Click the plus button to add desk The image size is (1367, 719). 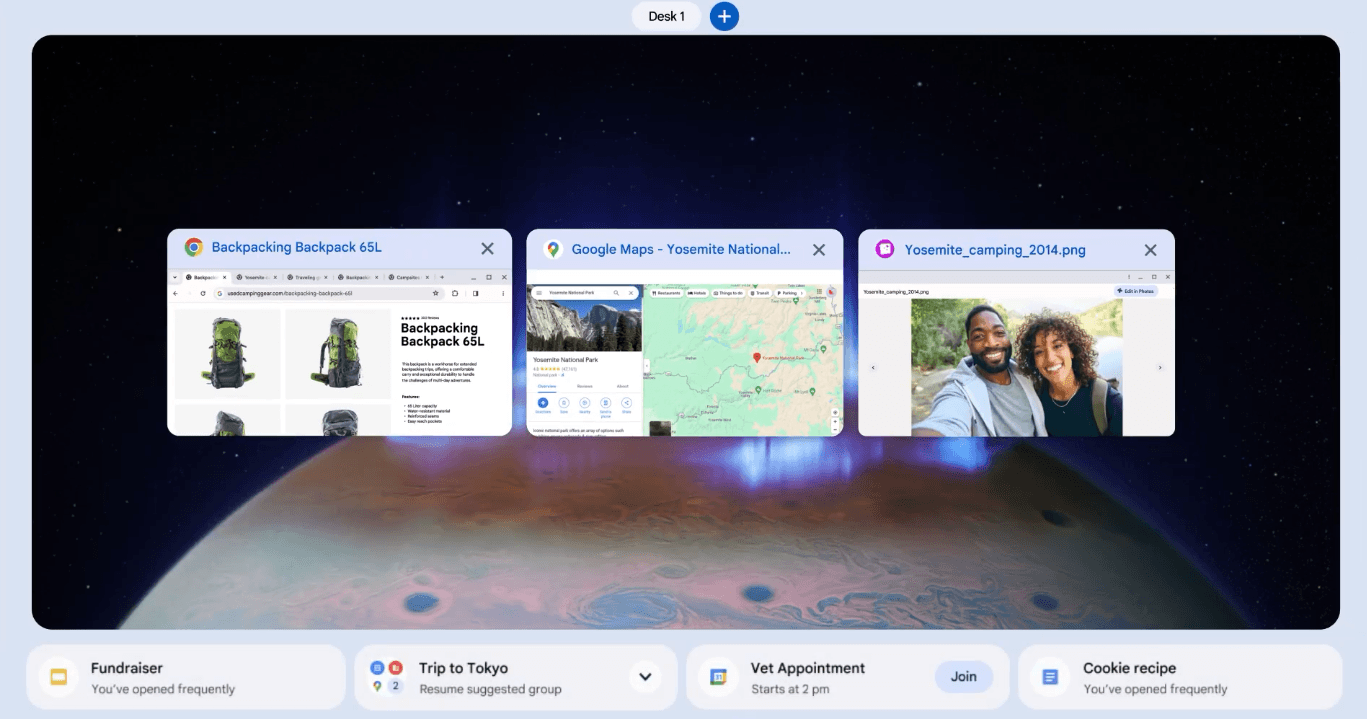[724, 16]
